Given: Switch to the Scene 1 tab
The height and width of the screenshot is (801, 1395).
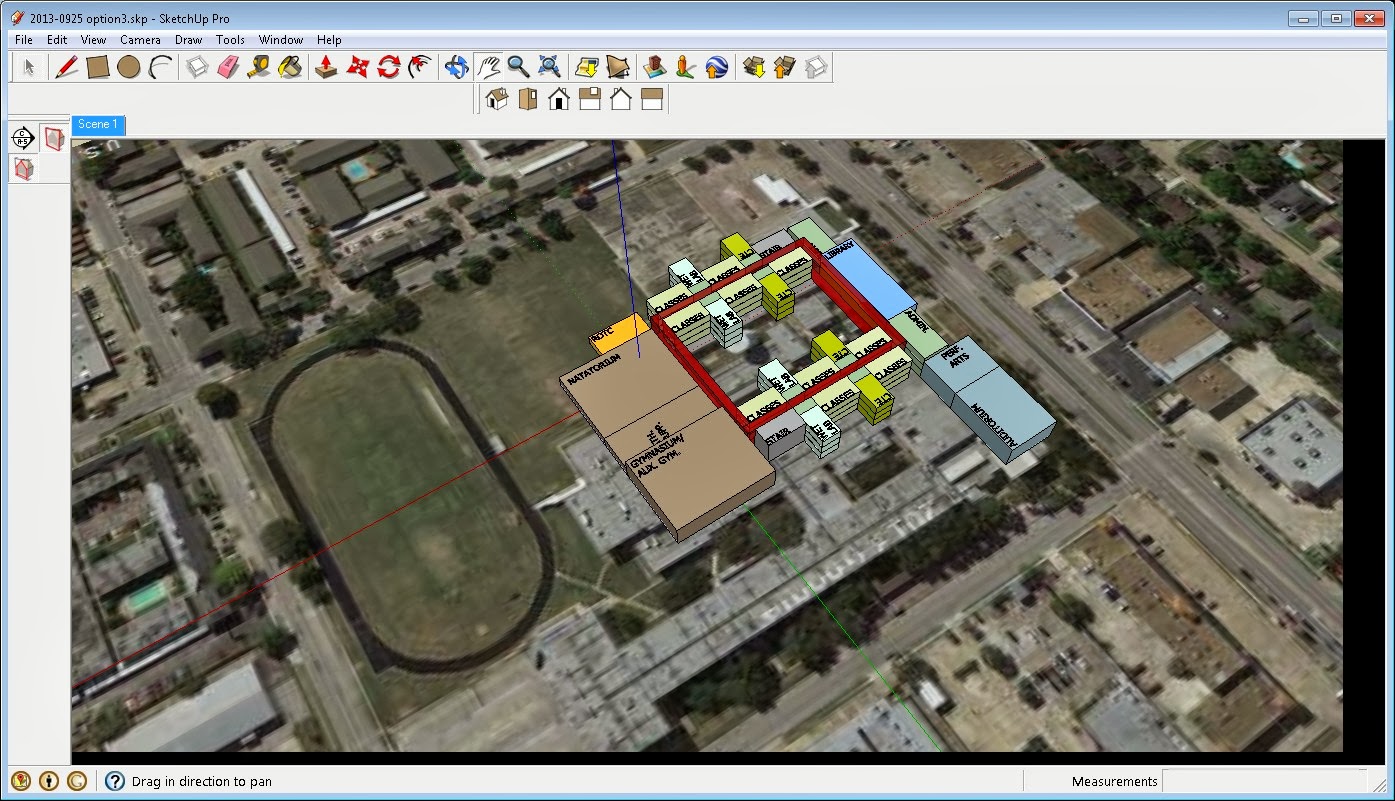Looking at the screenshot, I should click(x=97, y=124).
